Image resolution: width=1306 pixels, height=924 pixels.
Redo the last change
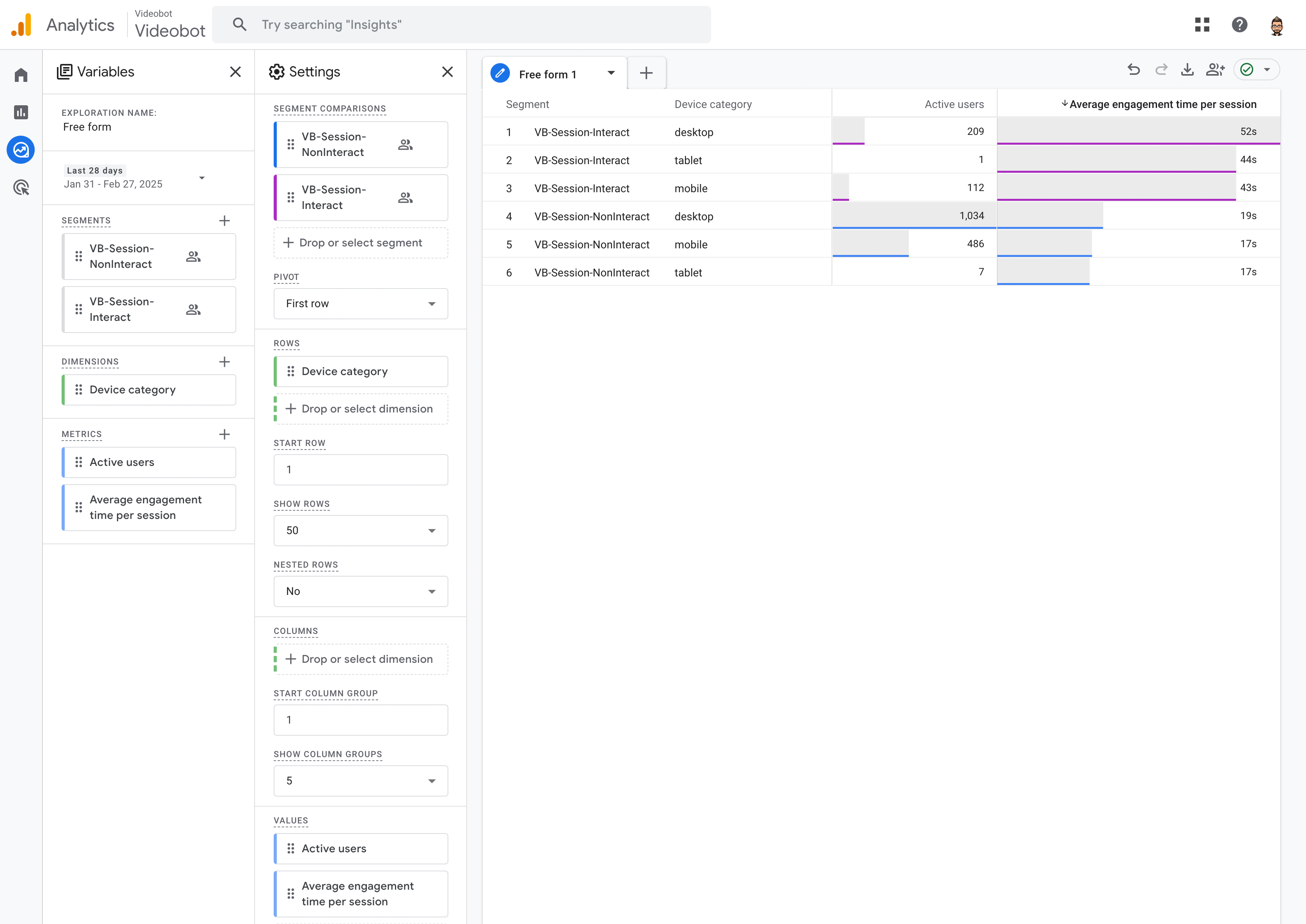pos(1161,69)
